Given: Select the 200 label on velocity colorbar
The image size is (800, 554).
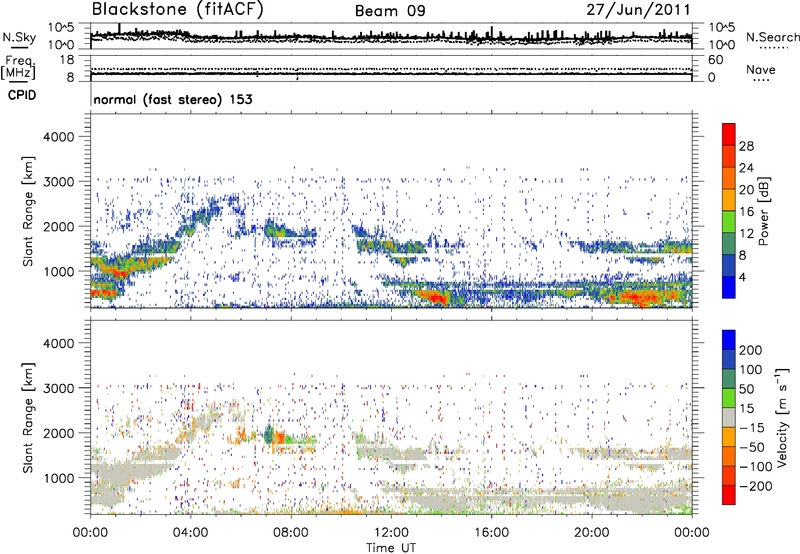Looking at the screenshot, I should coord(751,350).
